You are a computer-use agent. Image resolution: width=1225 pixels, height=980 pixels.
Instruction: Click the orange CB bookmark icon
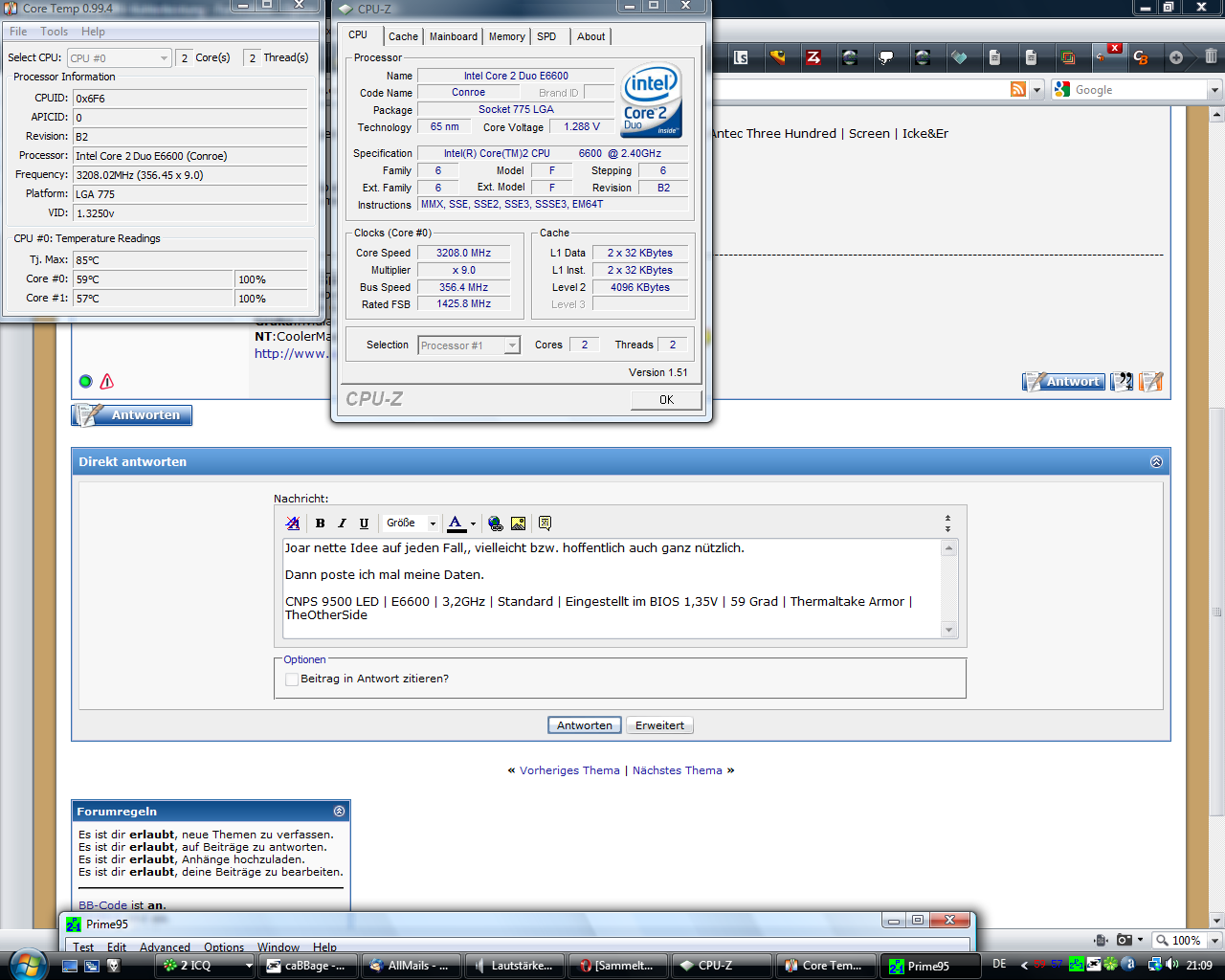tap(1140, 57)
